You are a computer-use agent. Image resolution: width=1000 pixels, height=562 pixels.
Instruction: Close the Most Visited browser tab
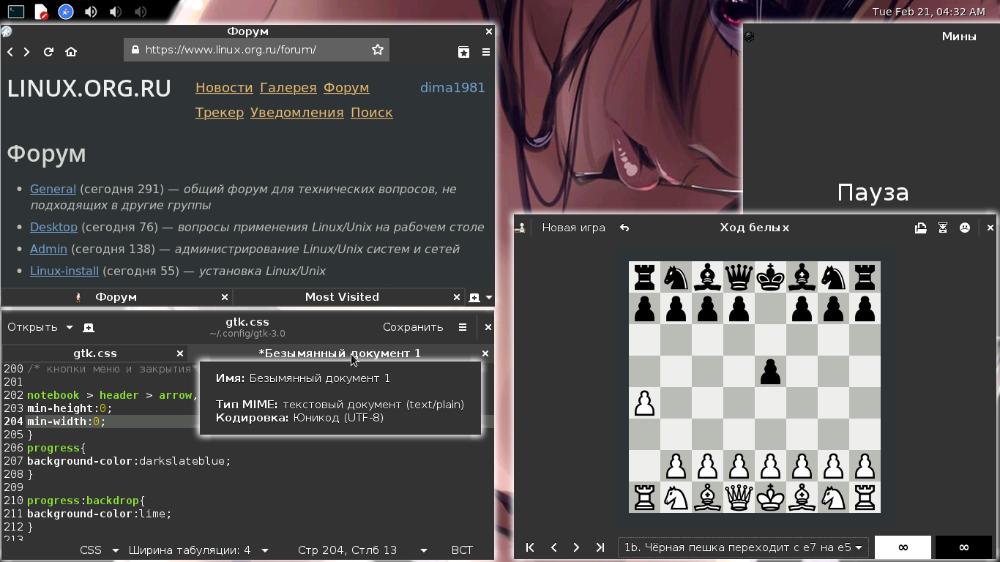(x=457, y=297)
